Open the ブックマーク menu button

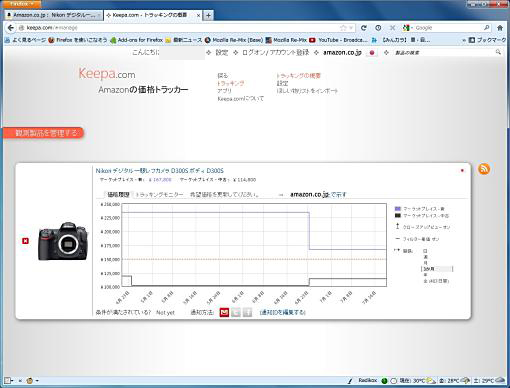(487, 40)
